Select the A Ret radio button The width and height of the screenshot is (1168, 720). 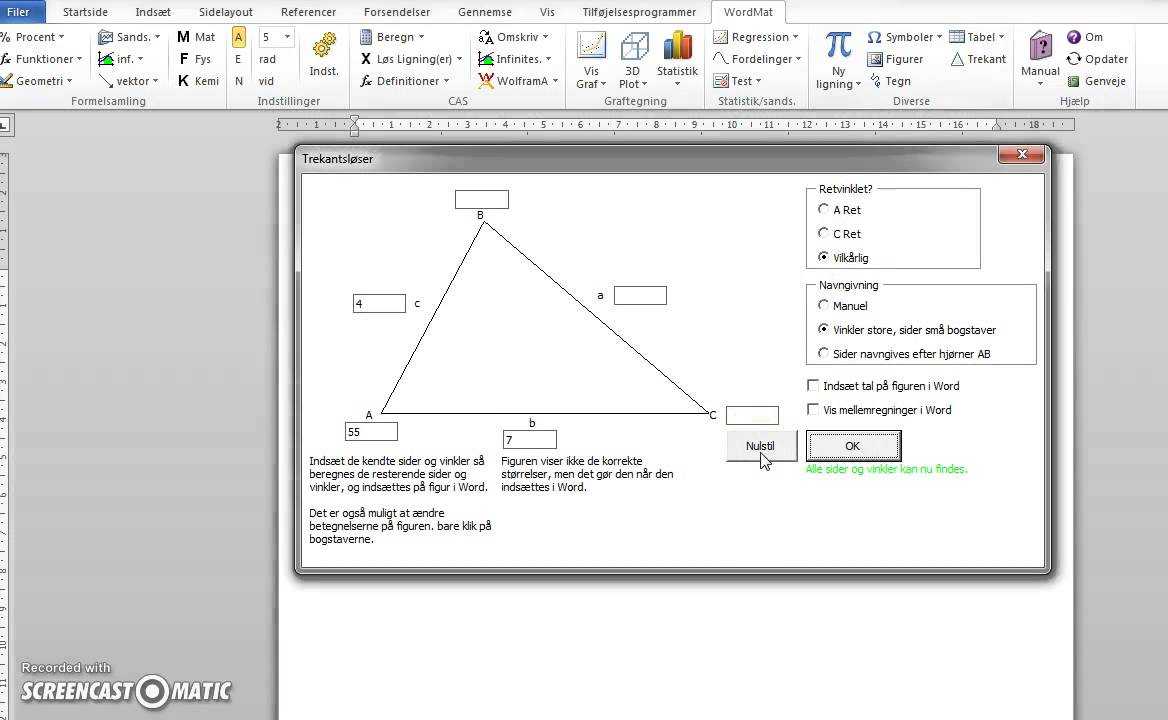824,210
